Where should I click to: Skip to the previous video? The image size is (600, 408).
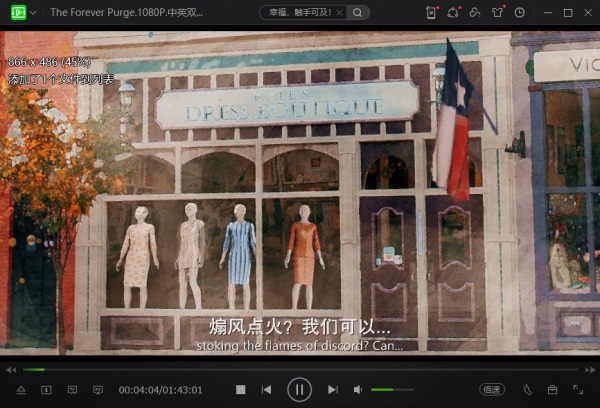pyautogui.click(x=266, y=390)
